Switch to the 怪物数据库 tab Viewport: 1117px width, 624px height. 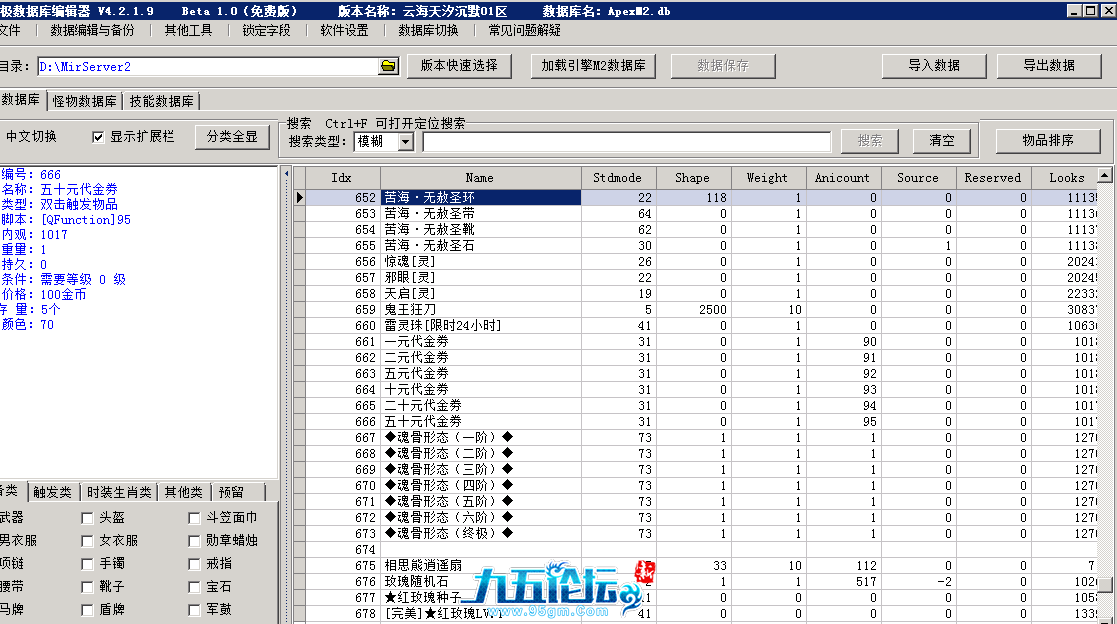84,101
